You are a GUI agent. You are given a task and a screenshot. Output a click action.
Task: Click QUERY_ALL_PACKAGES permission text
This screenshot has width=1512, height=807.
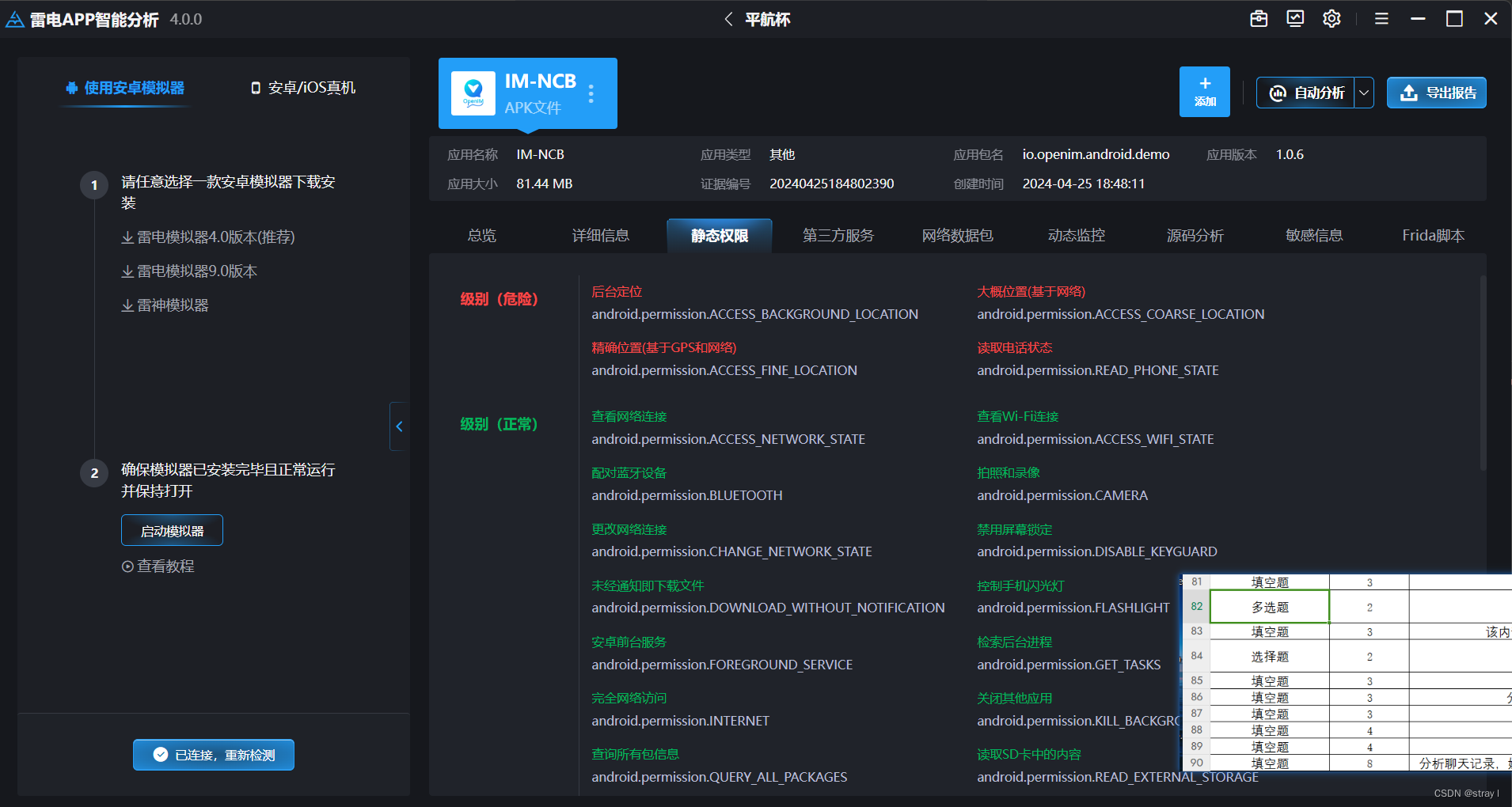[x=719, y=777]
